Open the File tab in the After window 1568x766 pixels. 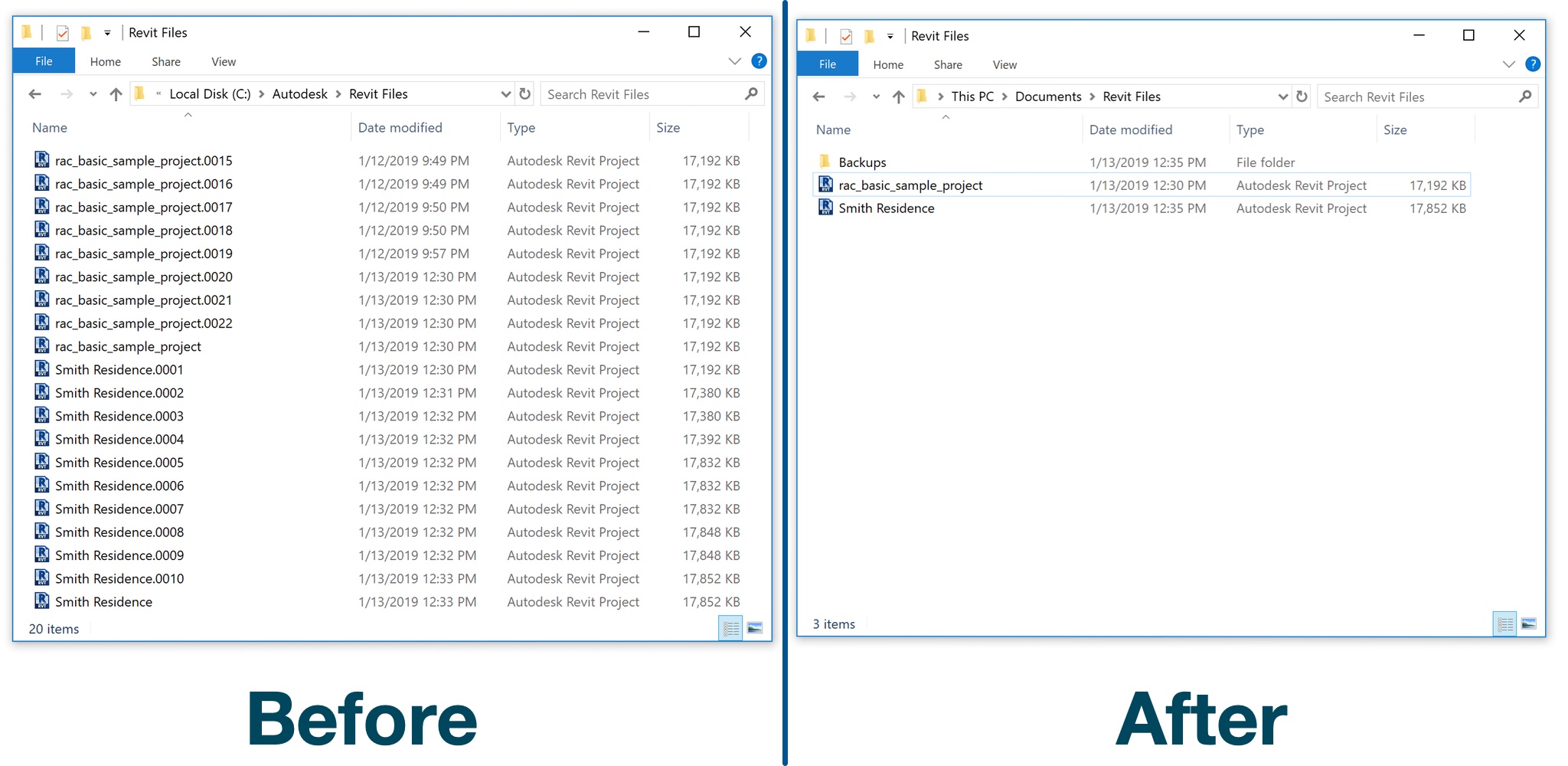click(828, 64)
